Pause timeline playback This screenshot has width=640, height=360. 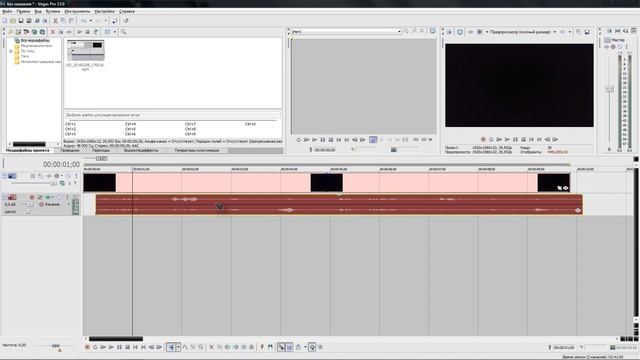click(120, 347)
